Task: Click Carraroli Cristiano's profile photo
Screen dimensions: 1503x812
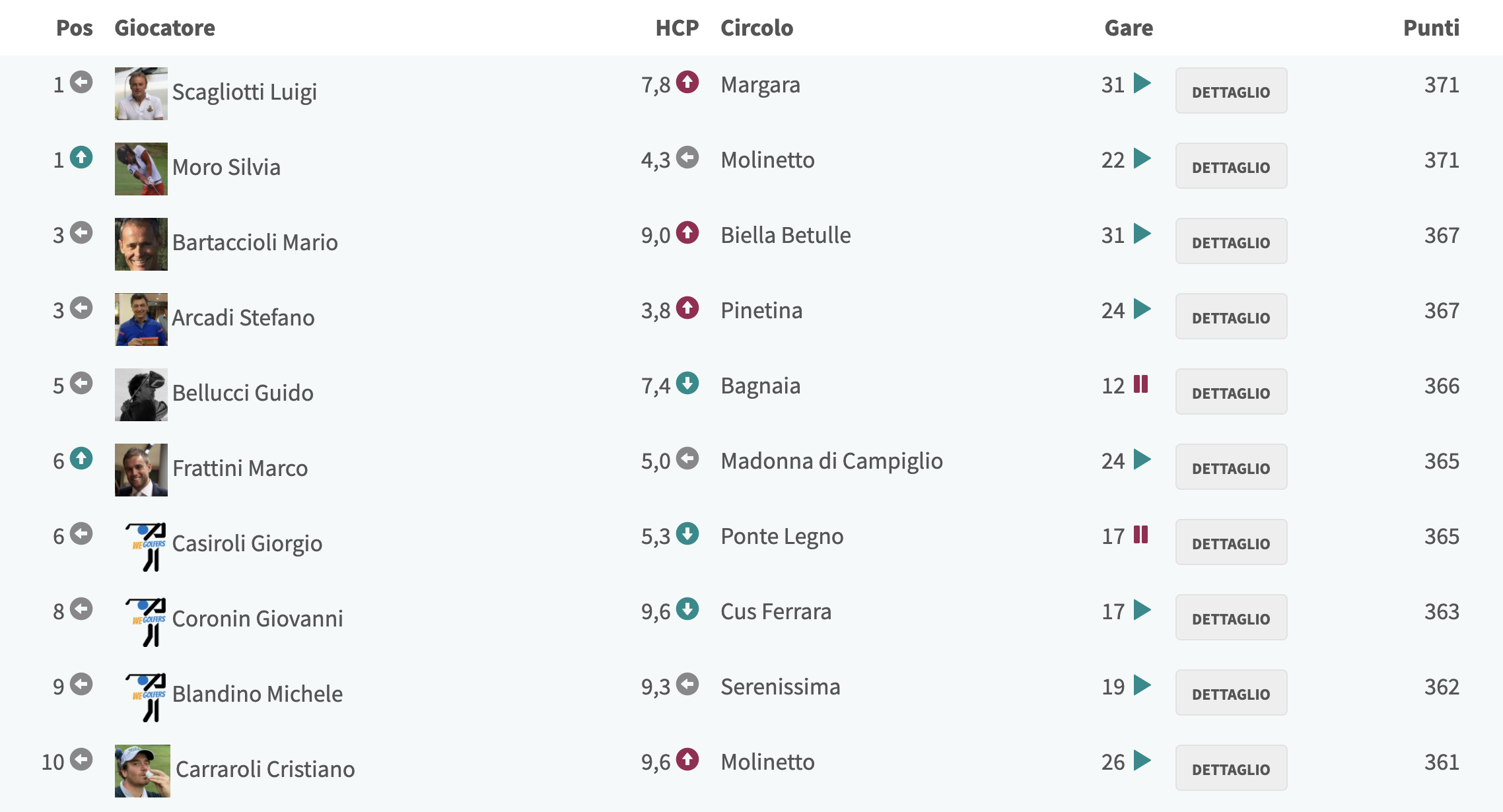Action: [143, 771]
